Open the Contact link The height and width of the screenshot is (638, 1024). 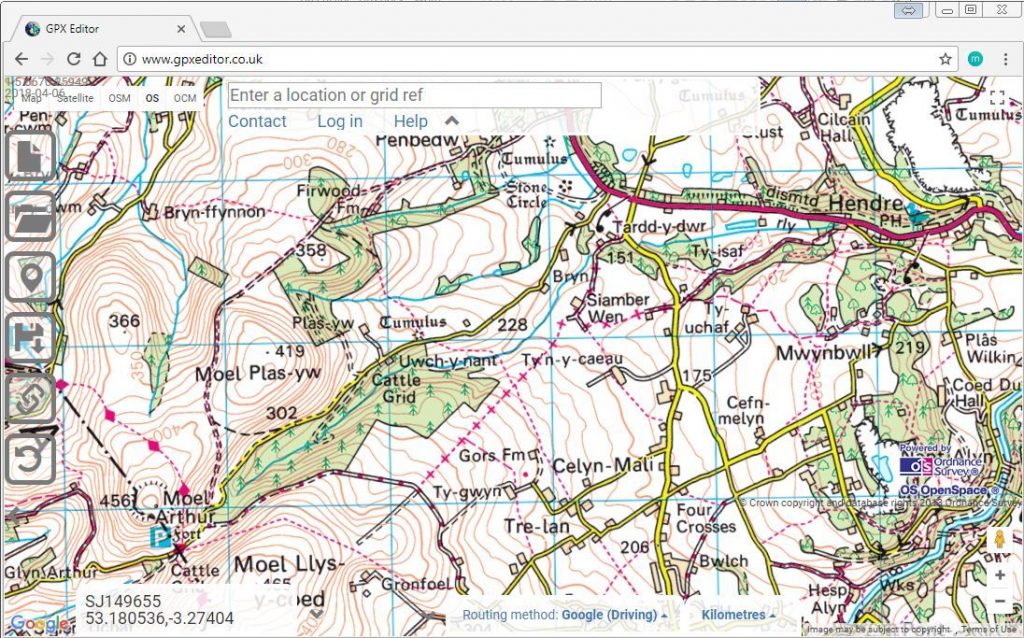click(257, 121)
